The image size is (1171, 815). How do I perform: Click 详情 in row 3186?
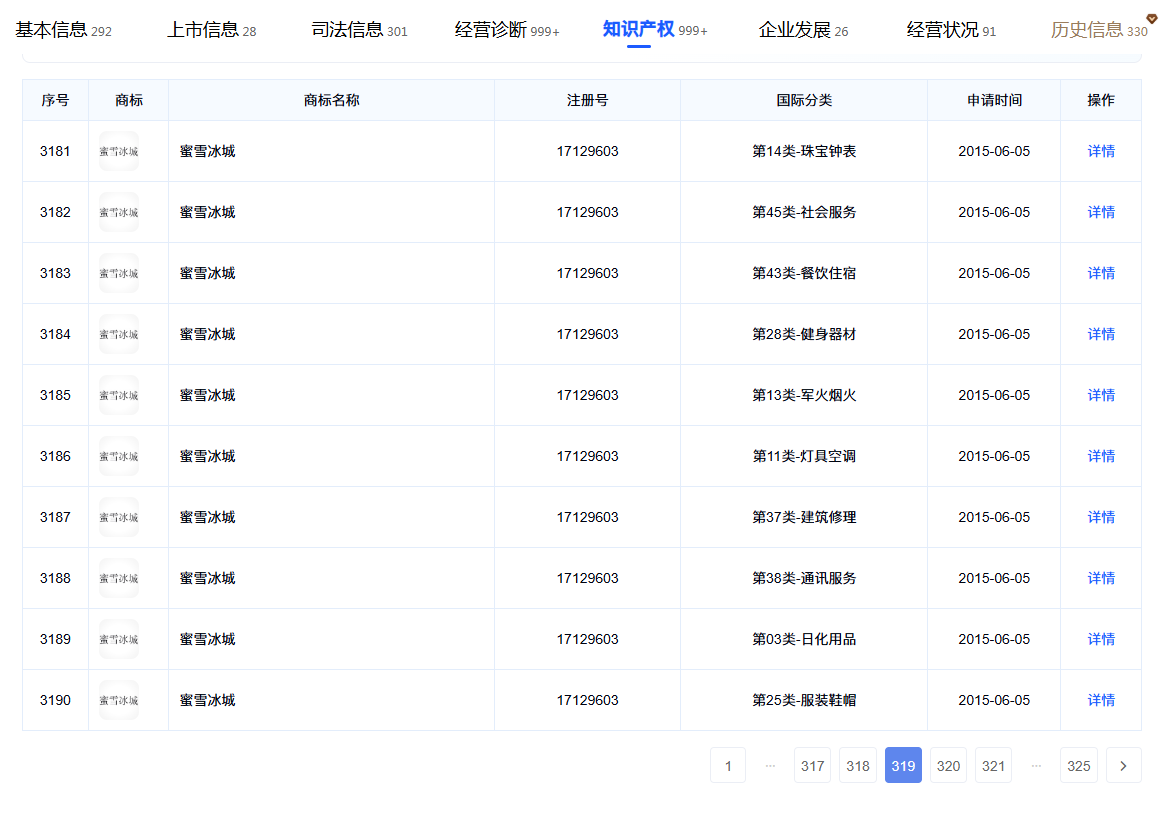tap(1101, 456)
